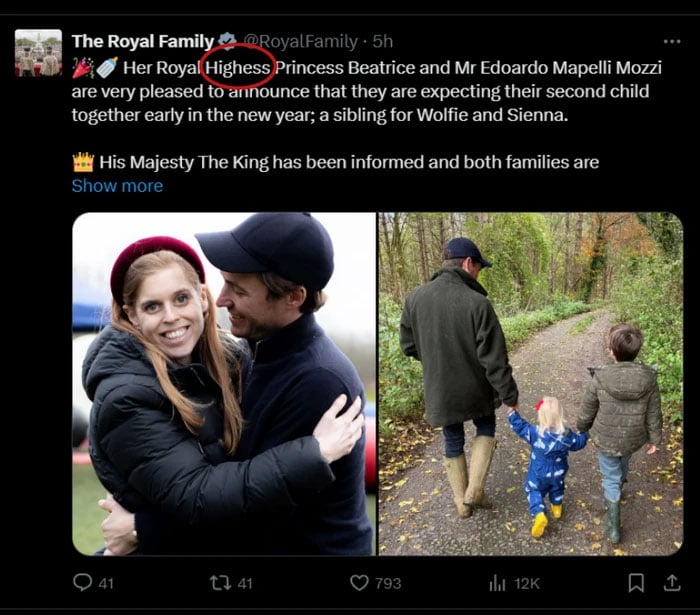Open the photo of the couple hugging
This screenshot has width=700, height=615.
coord(224,383)
